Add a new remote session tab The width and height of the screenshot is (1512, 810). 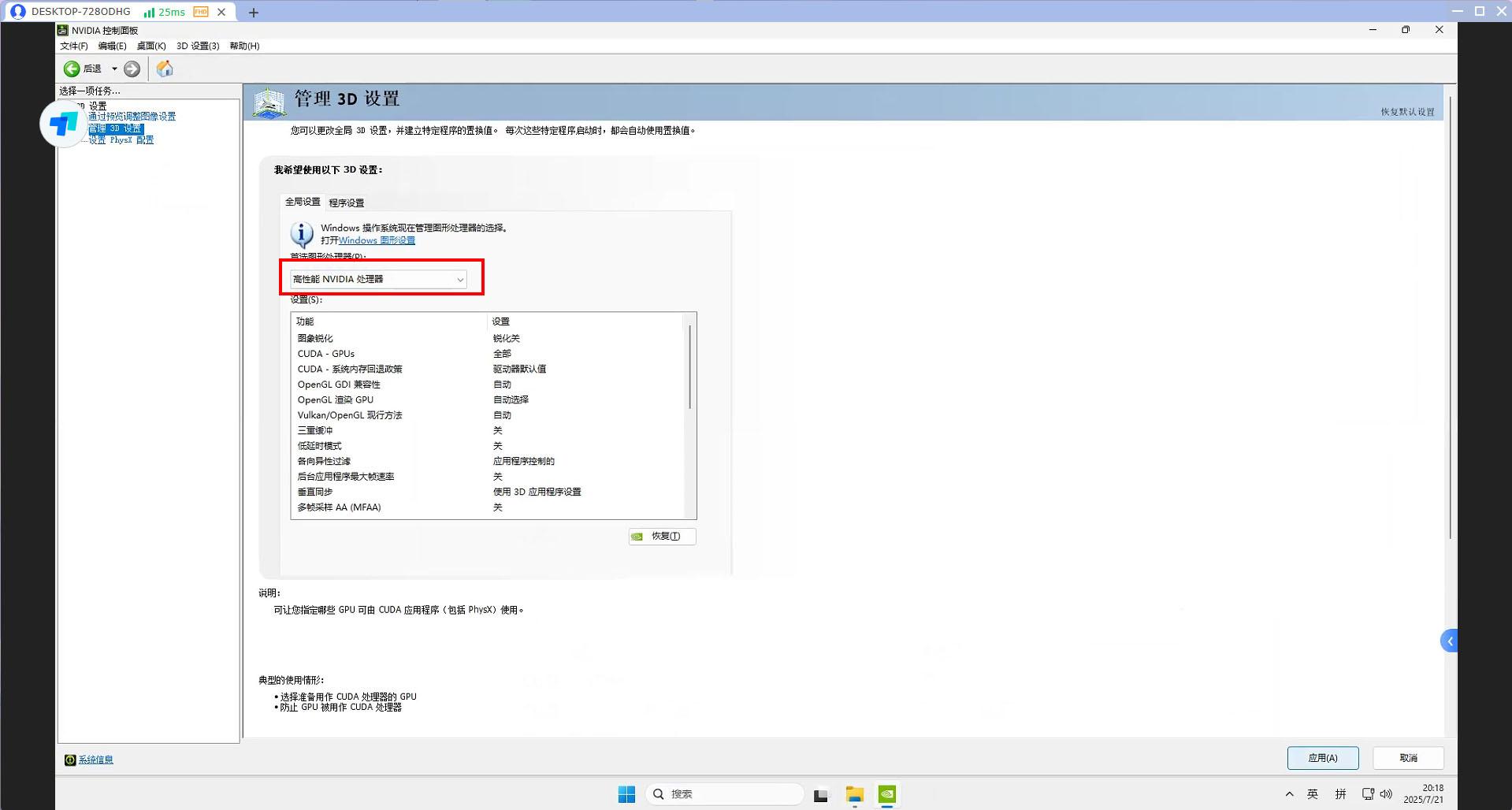coord(253,12)
